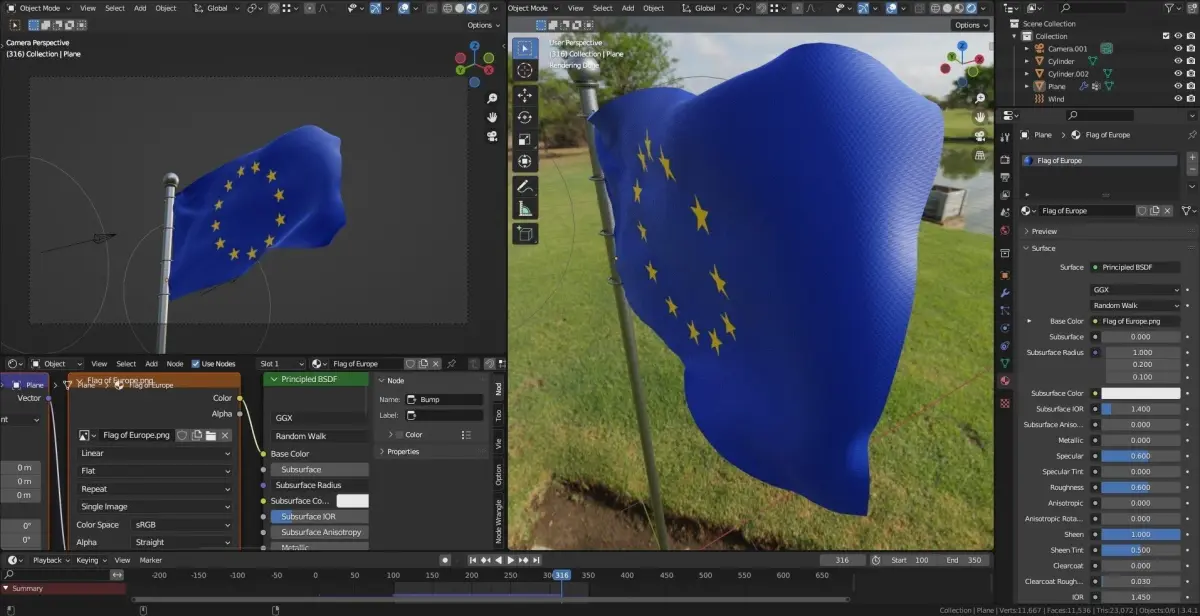Click the new material copy icon in Properties
The width and height of the screenshot is (1200, 616).
(x=1155, y=211)
